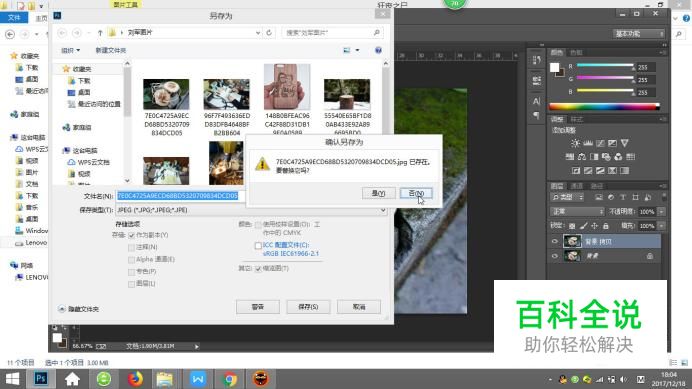This screenshot has height=389, width=692.
Task: Click the foreground color swatch in Color panel
Action: click(x=554, y=67)
